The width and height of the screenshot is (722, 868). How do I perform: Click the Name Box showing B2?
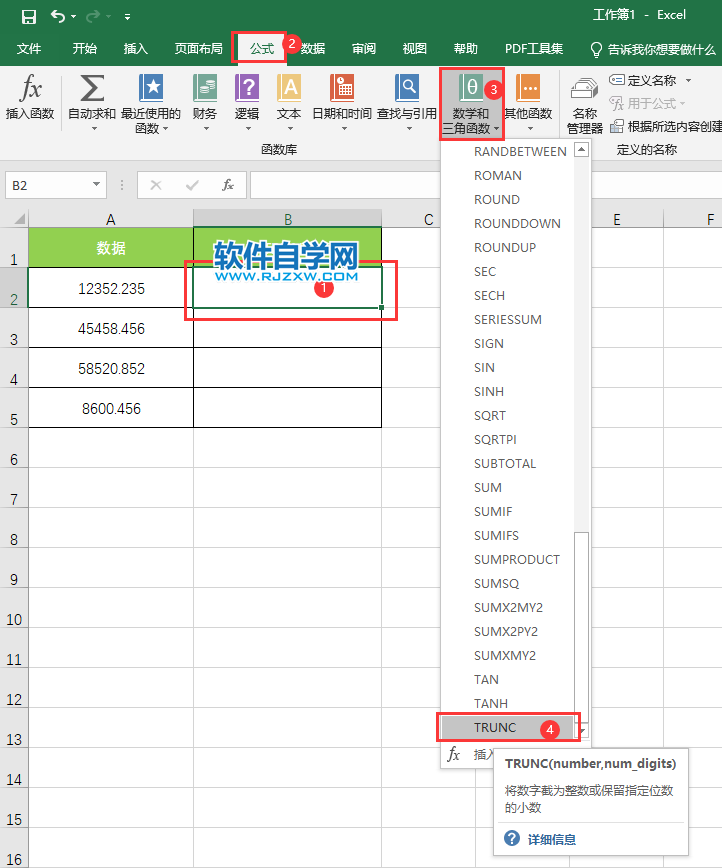tap(48, 185)
